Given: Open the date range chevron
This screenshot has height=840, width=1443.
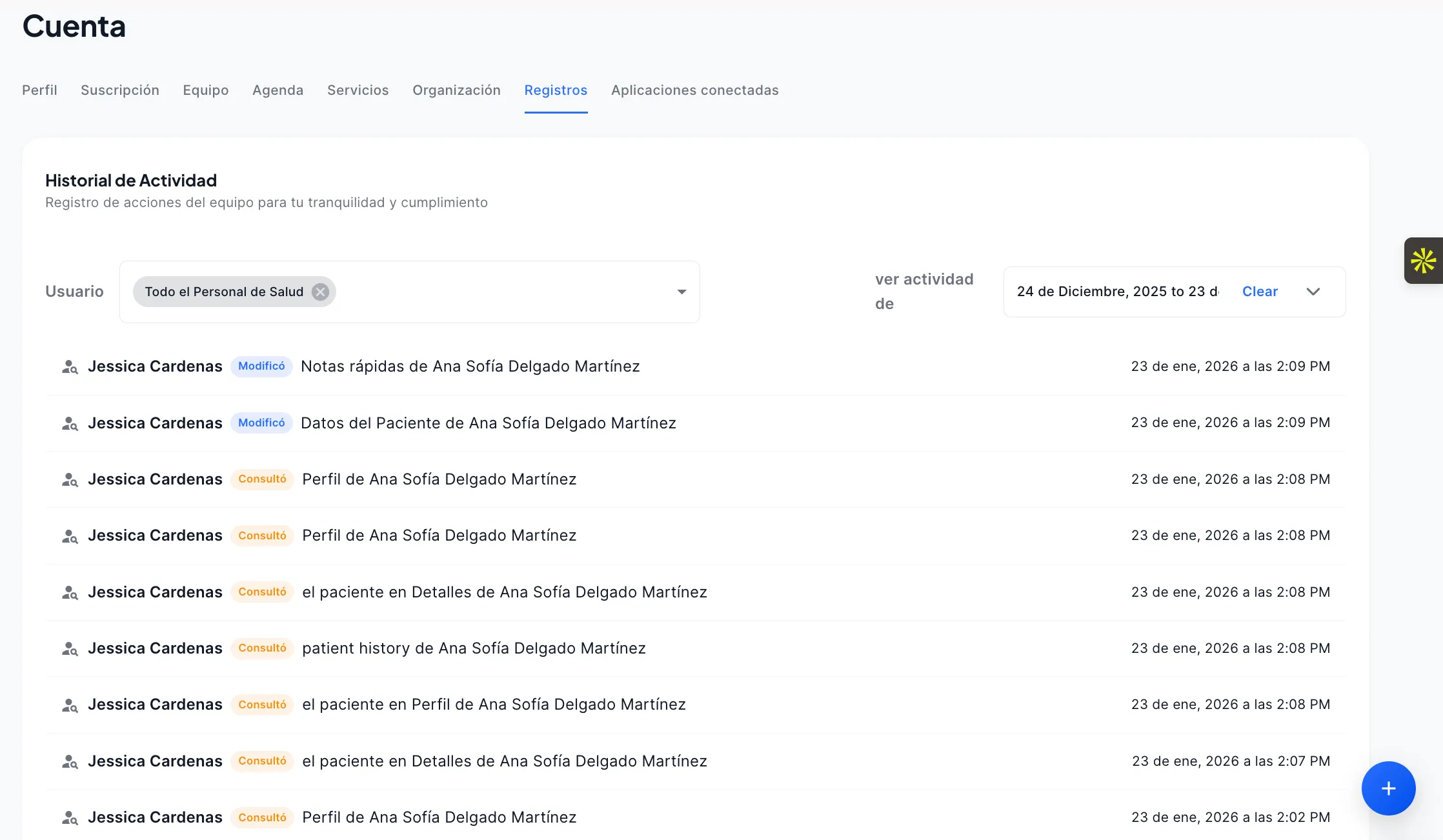Looking at the screenshot, I should coord(1313,292).
